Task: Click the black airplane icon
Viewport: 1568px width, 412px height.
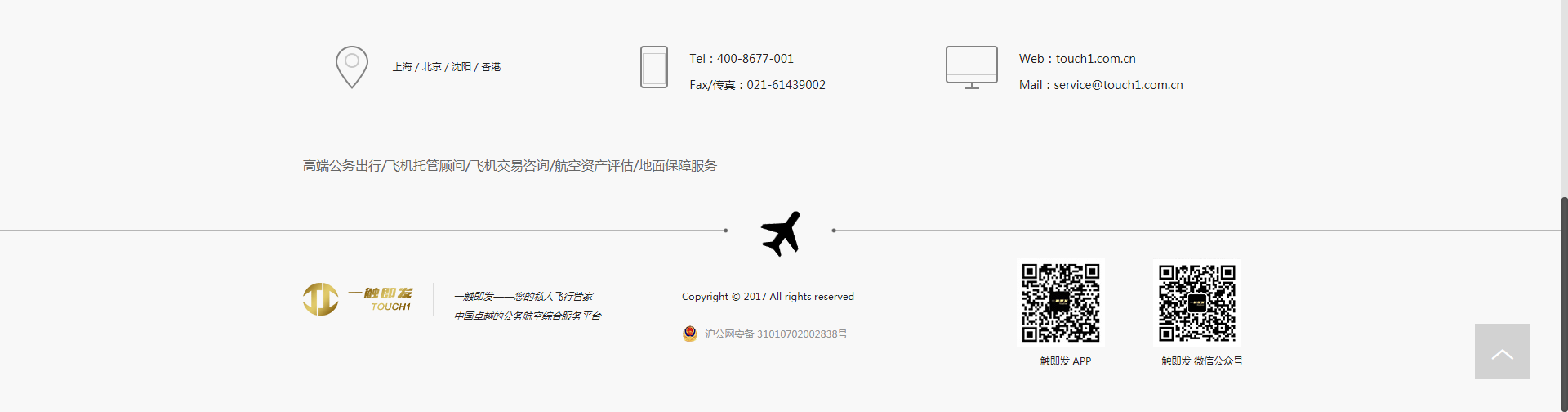Action: point(781,233)
